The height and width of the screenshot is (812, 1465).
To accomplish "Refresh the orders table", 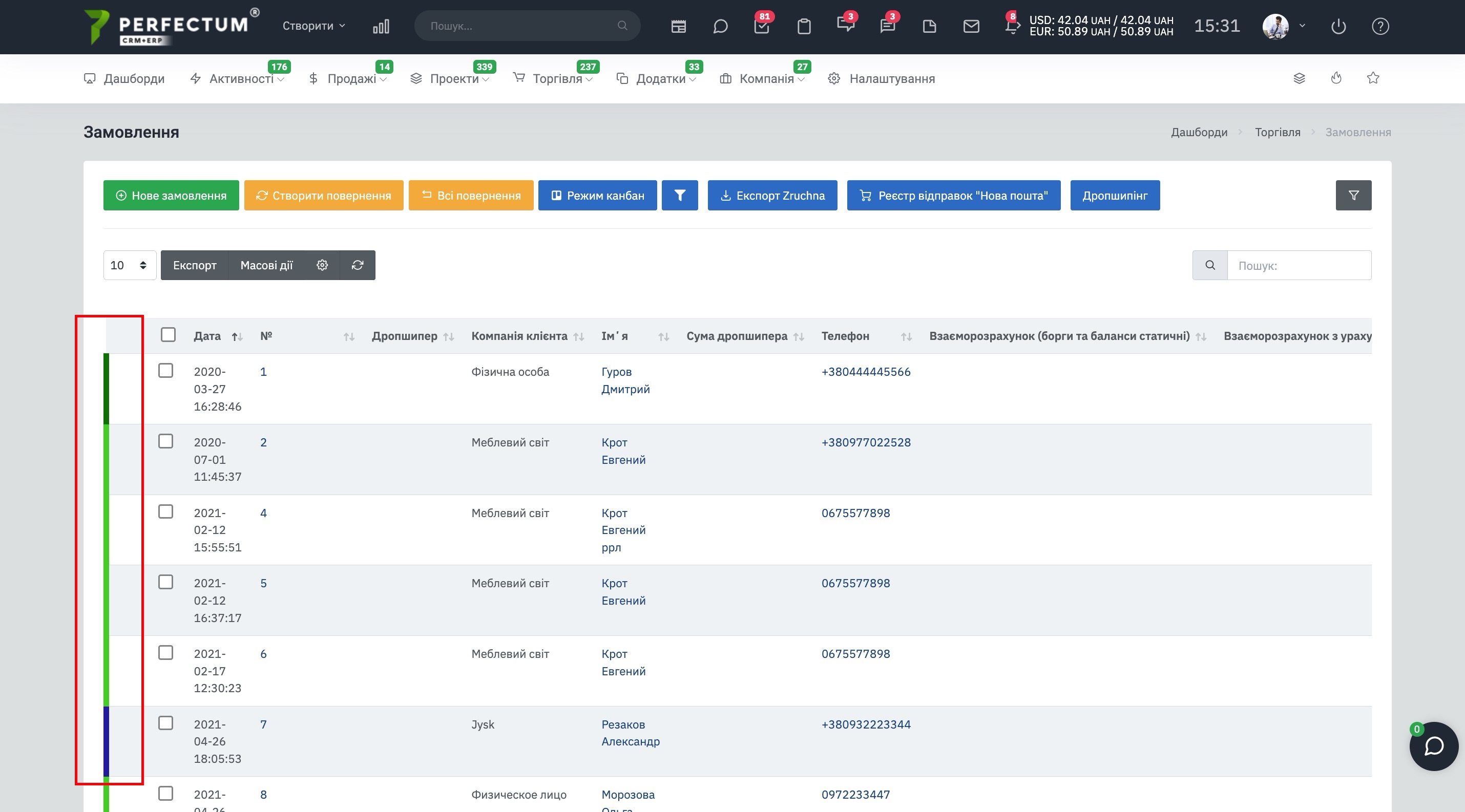I will pyautogui.click(x=358, y=265).
